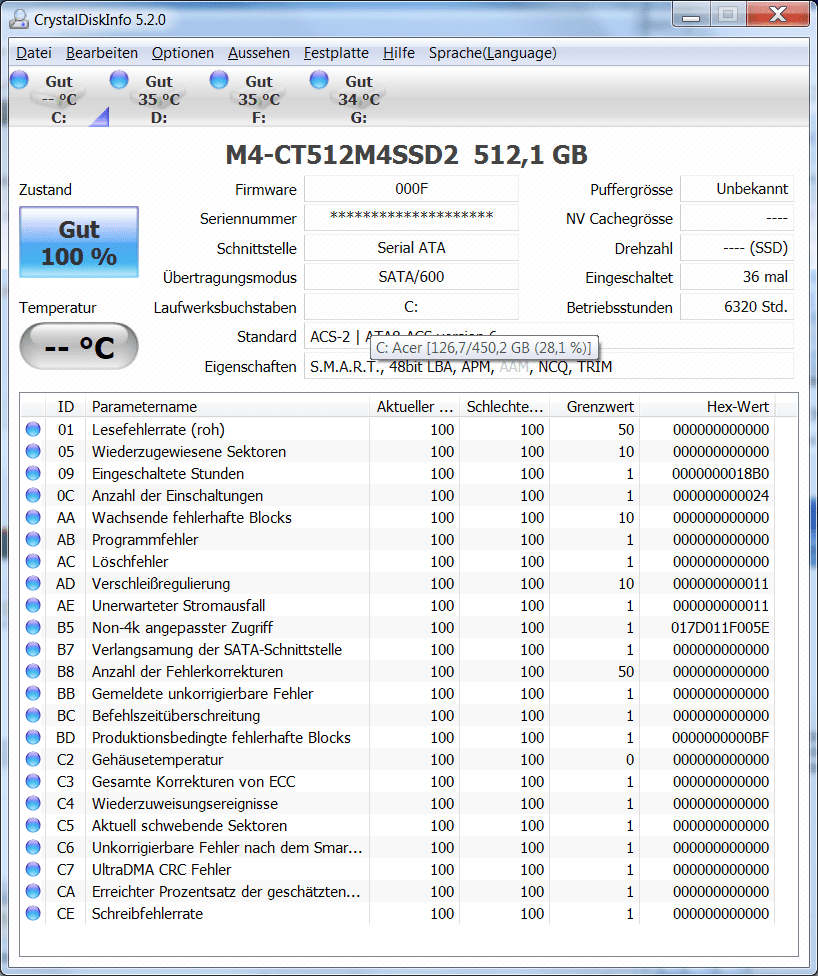
Task: Click status orb for Löschfehler row
Action: (x=33, y=561)
